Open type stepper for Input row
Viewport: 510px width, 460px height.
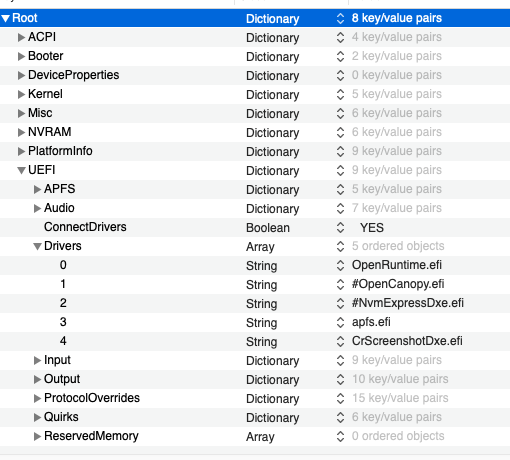[340, 360]
